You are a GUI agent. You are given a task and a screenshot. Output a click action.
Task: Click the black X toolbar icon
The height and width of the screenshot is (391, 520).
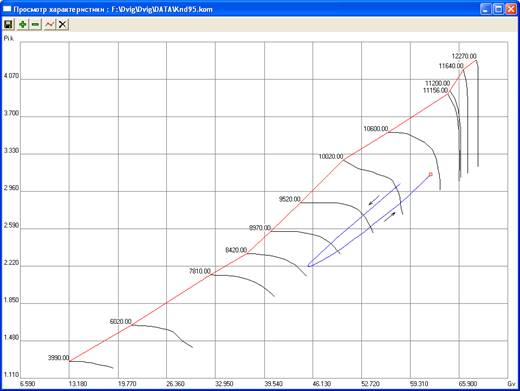tap(62, 24)
